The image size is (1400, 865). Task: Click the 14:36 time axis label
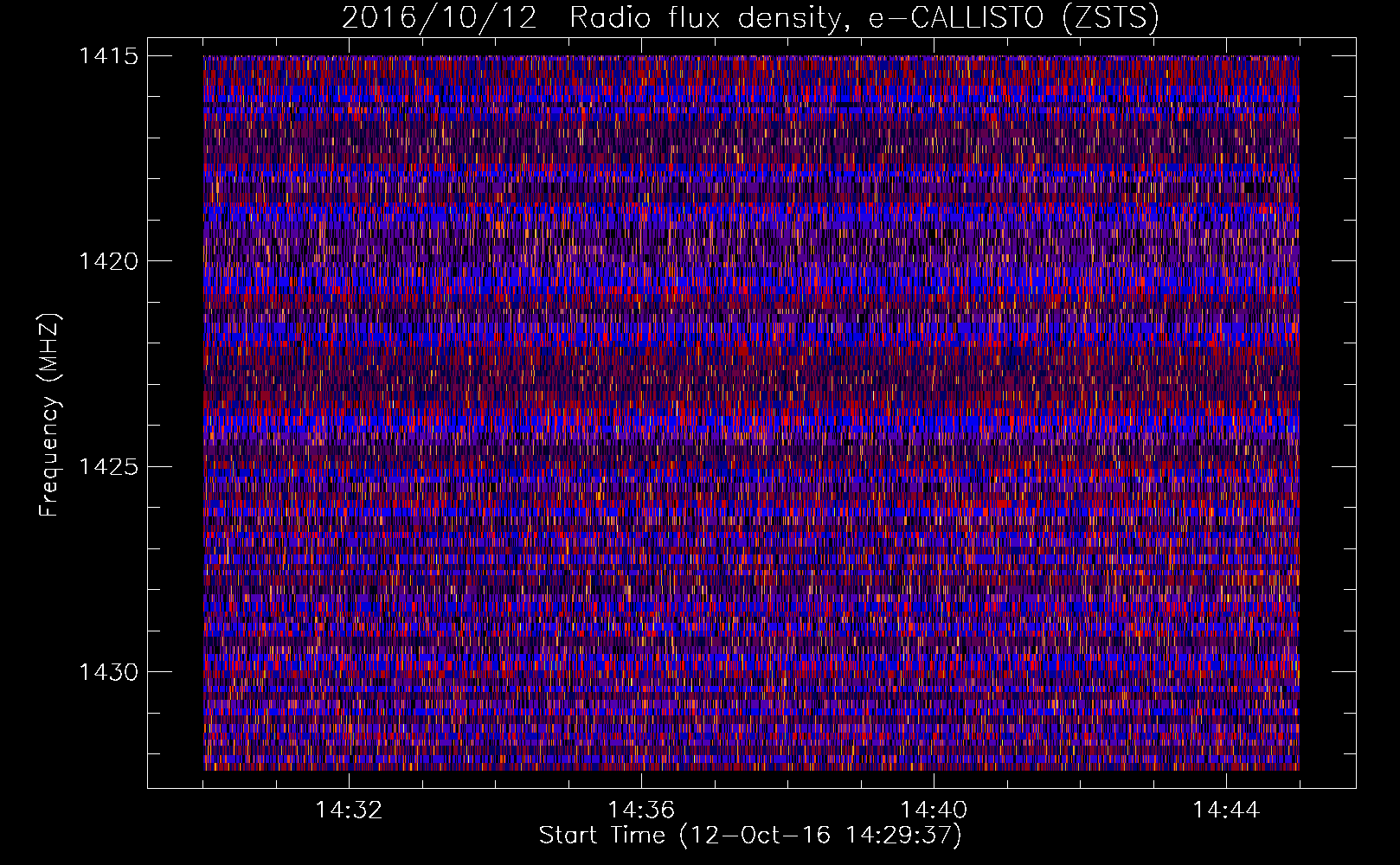point(641,811)
